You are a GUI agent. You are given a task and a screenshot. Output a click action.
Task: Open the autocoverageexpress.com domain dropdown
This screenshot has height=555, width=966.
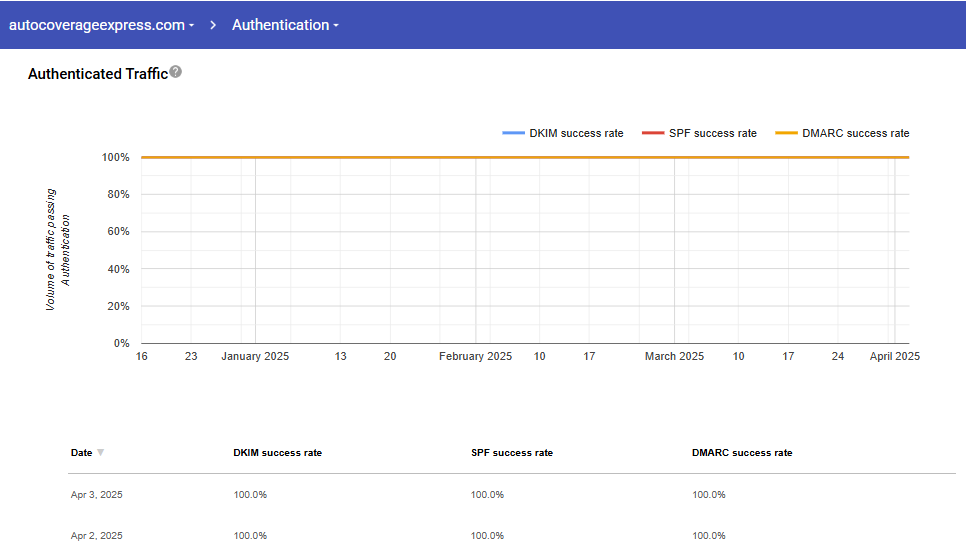[101, 25]
